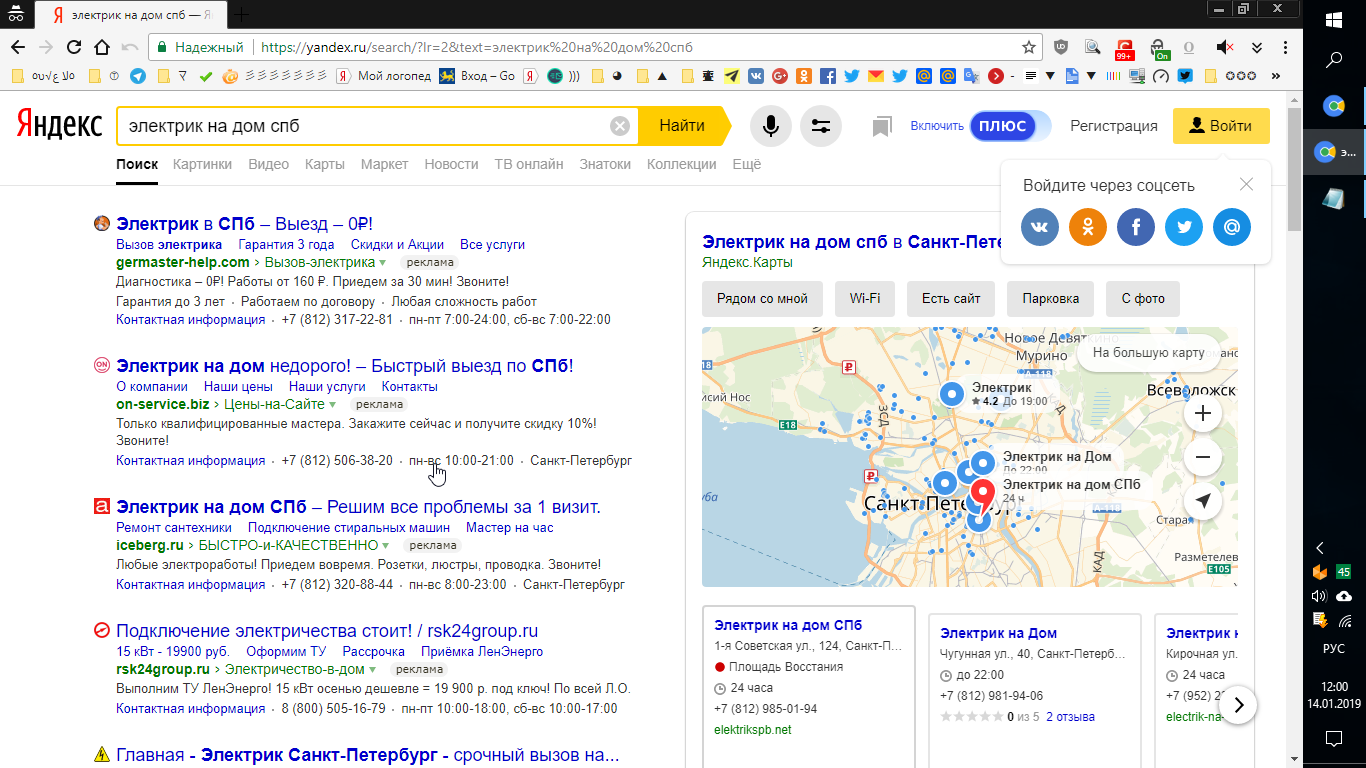
Task: Open the Ещё more services menu
Action: 747,164
